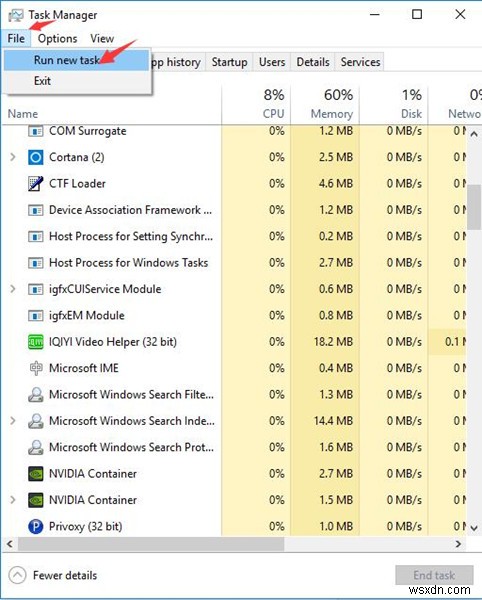Image resolution: width=482 pixels, height=600 pixels.
Task: Sort by the CPU column header
Action: (x=256, y=104)
